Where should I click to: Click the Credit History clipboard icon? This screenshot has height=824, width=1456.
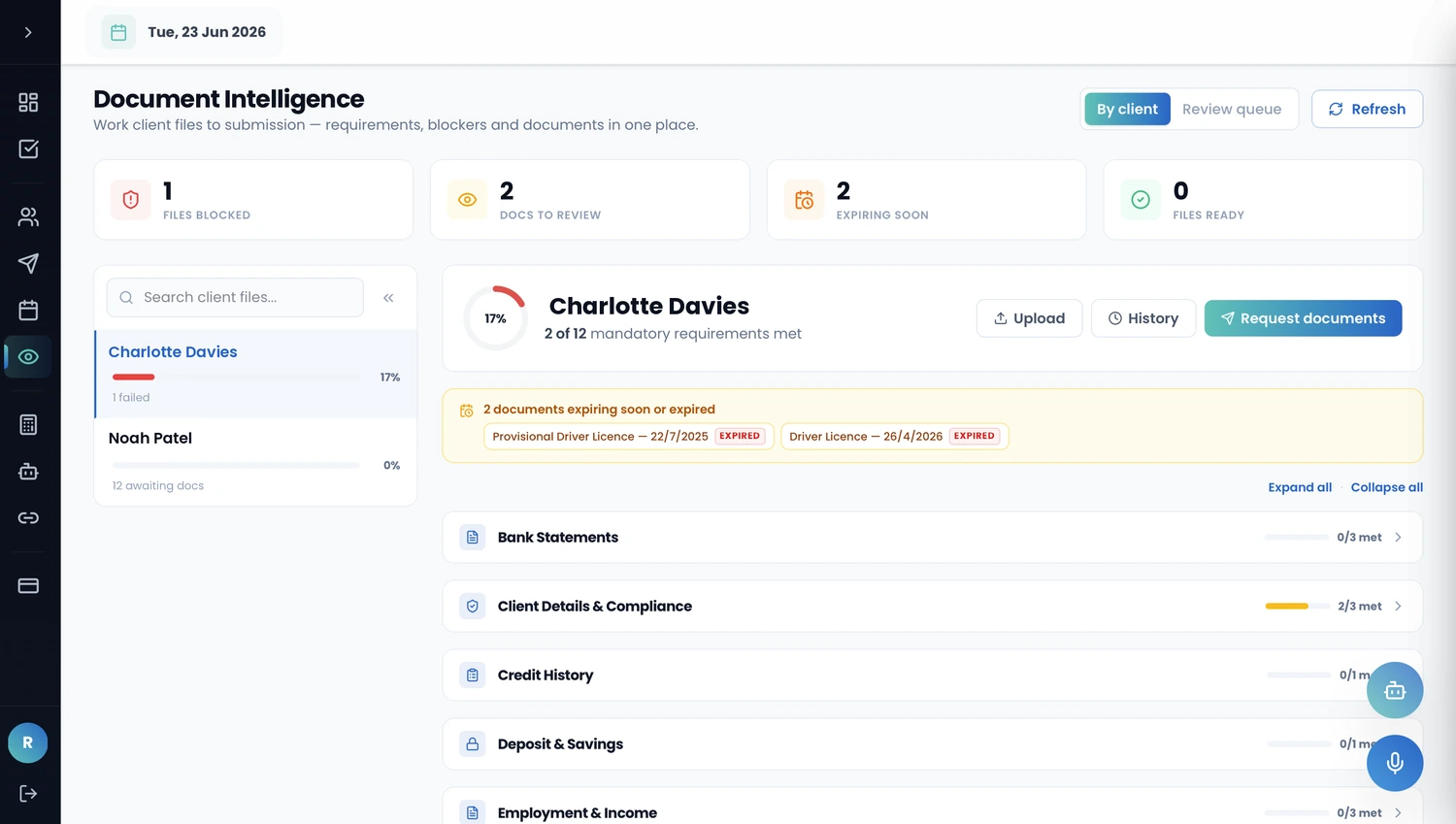point(473,676)
